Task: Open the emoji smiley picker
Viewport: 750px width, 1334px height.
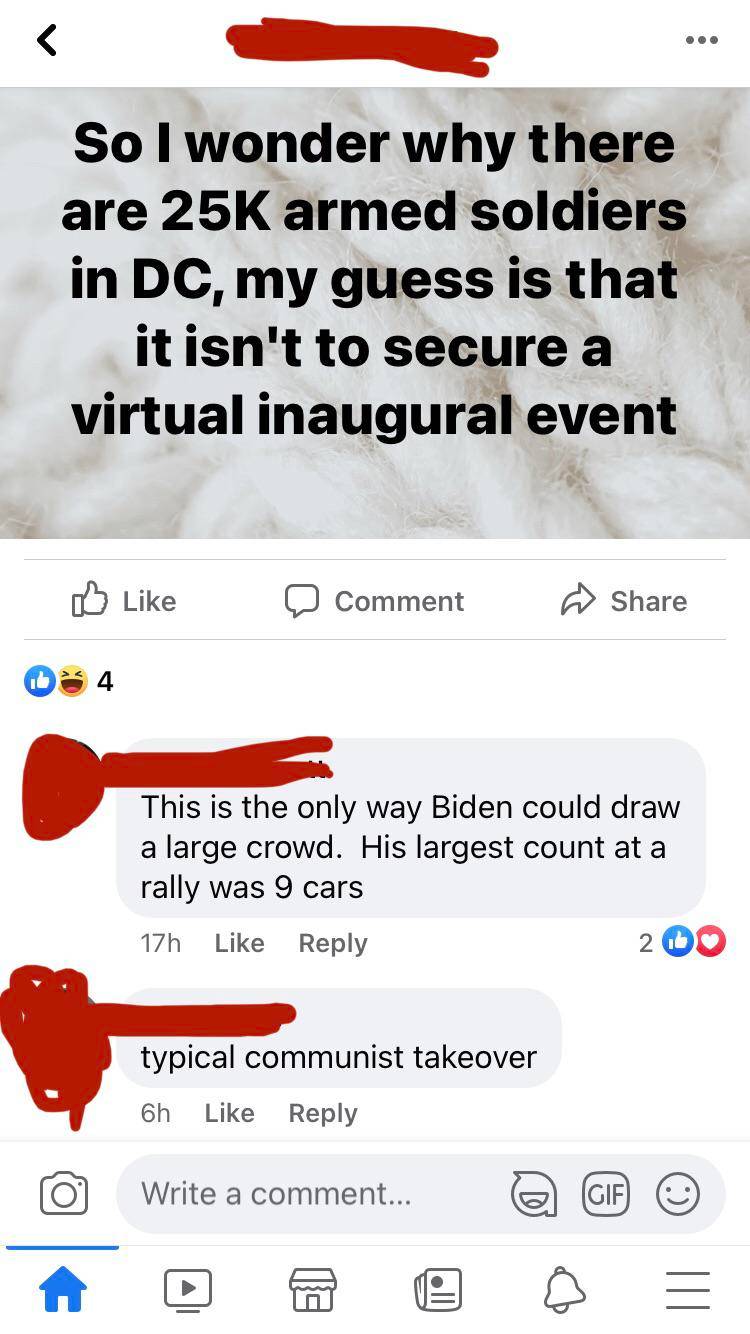Action: pos(678,1194)
